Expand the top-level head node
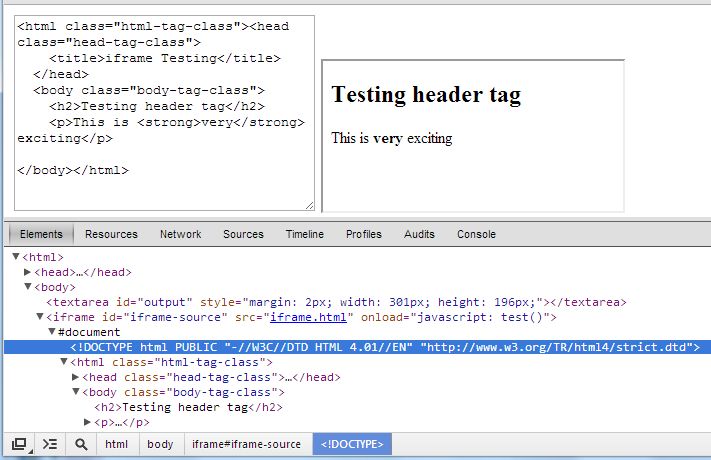The width and height of the screenshot is (711, 460). (x=27, y=272)
